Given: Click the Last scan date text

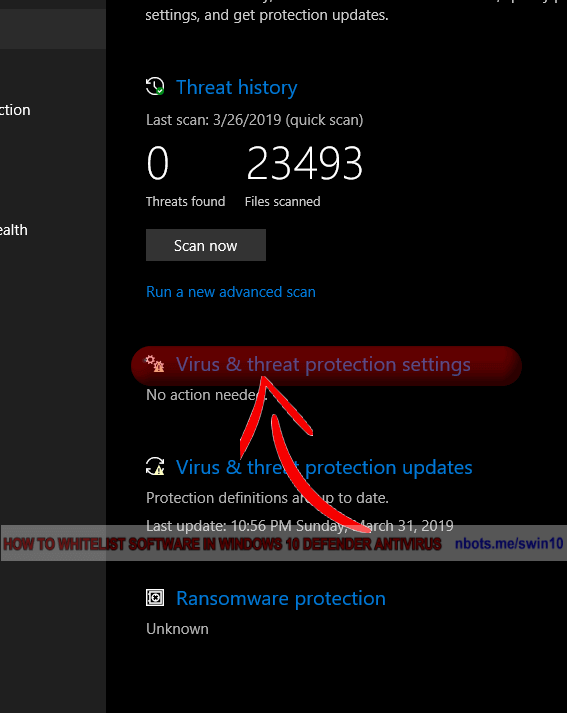Looking at the screenshot, I should click(x=254, y=120).
